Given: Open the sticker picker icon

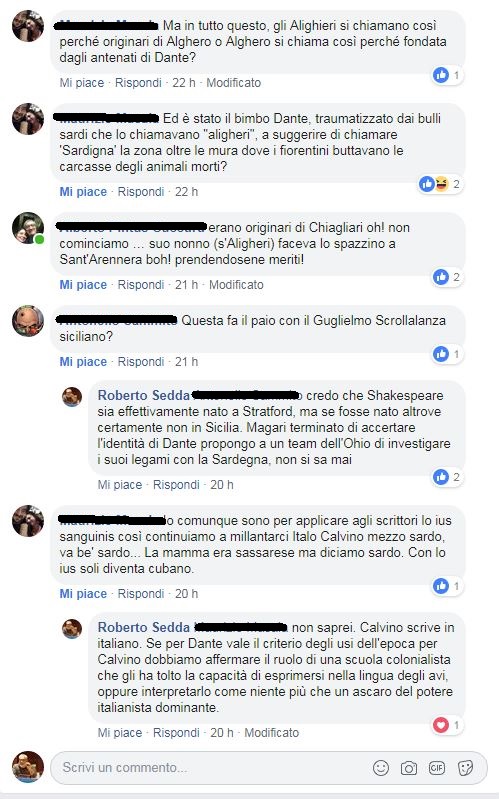Looking at the screenshot, I should pyautogui.click(x=465, y=768).
